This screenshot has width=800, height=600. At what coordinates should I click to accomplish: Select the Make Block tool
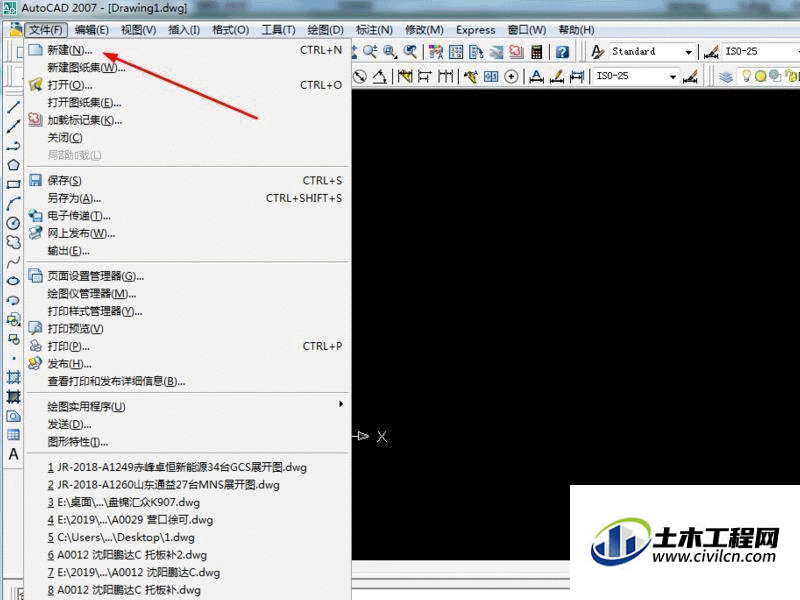coord(13,339)
